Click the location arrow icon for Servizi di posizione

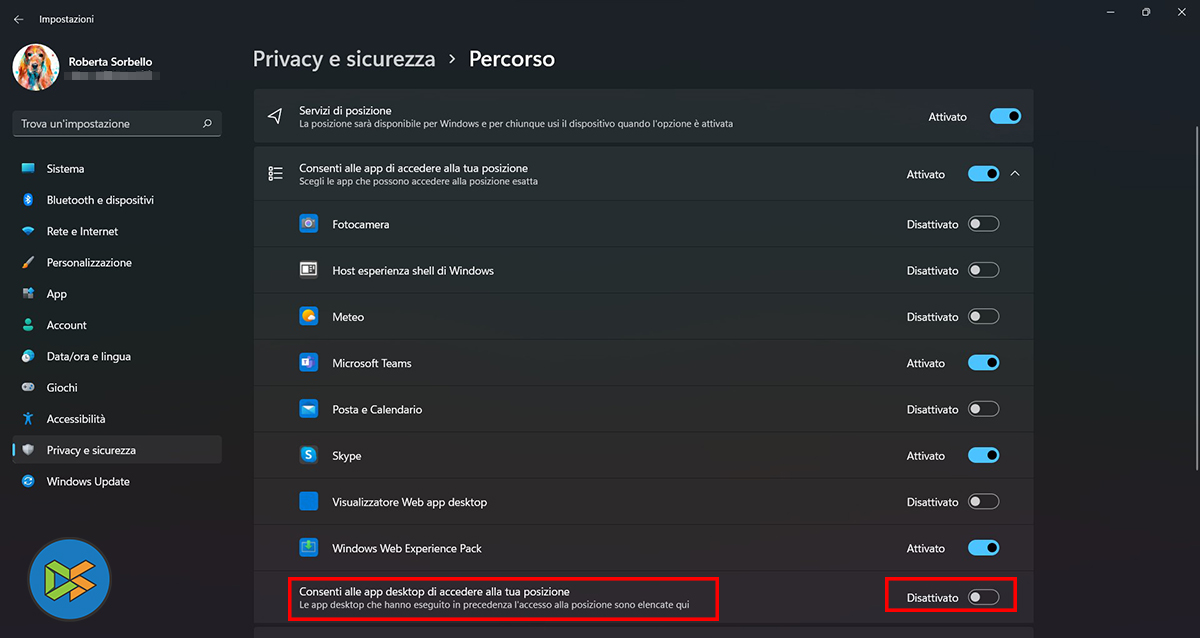click(275, 117)
